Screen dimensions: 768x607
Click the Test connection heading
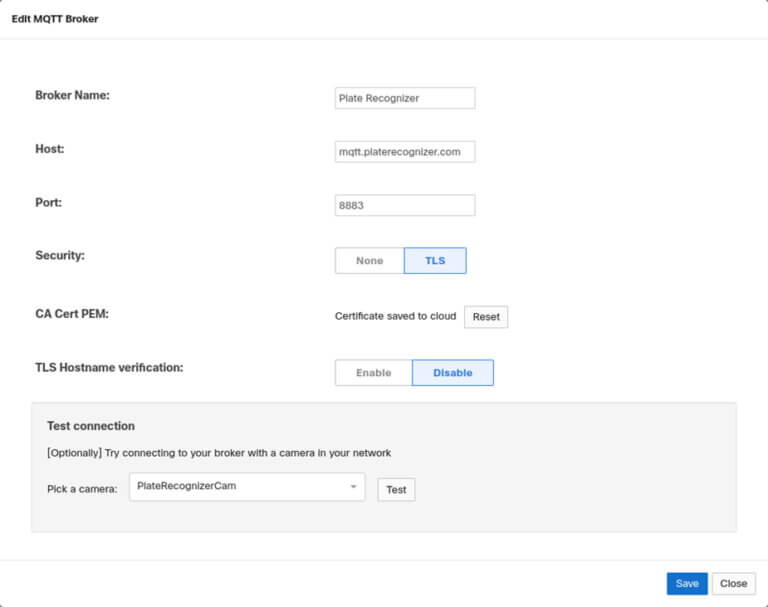(91, 426)
